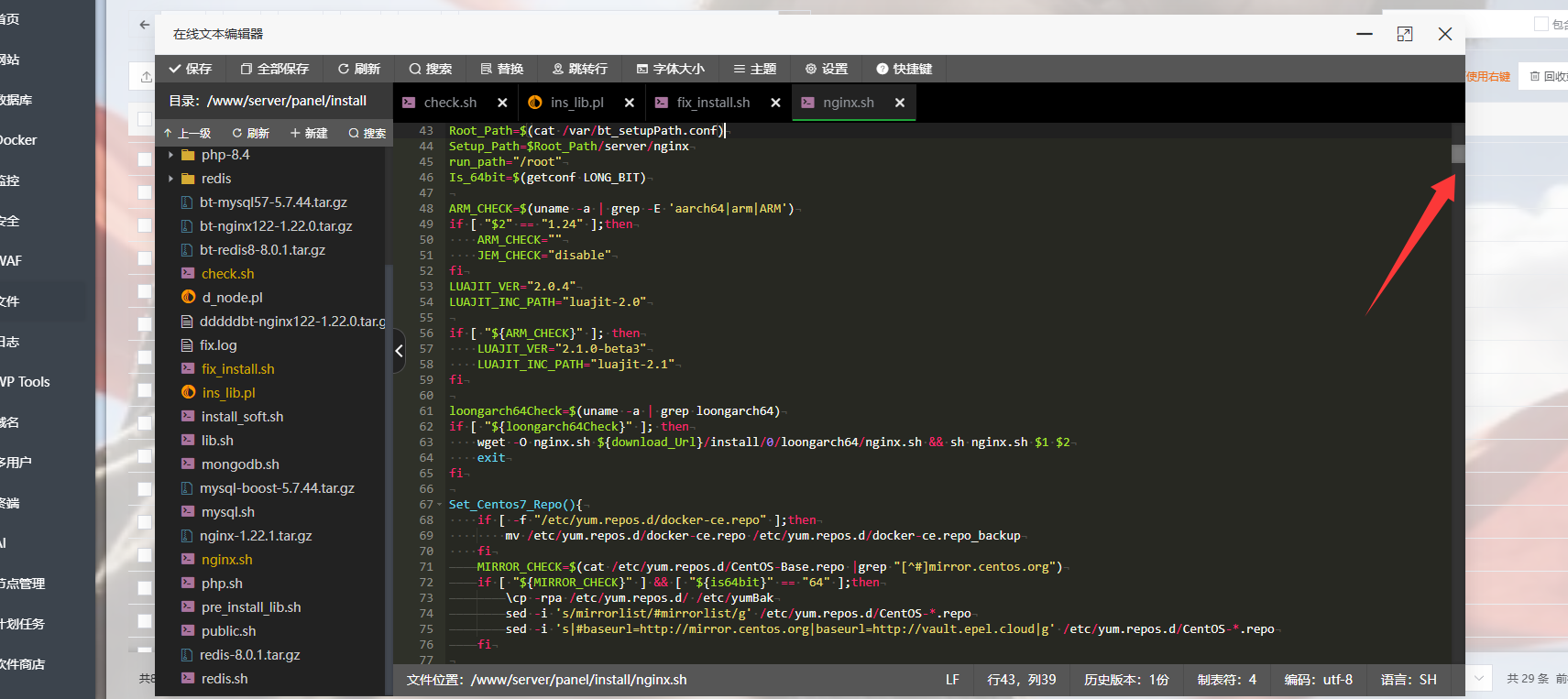The width and height of the screenshot is (1568, 699).
Task: Toggle fullscreen of the editor window
Action: [1404, 34]
